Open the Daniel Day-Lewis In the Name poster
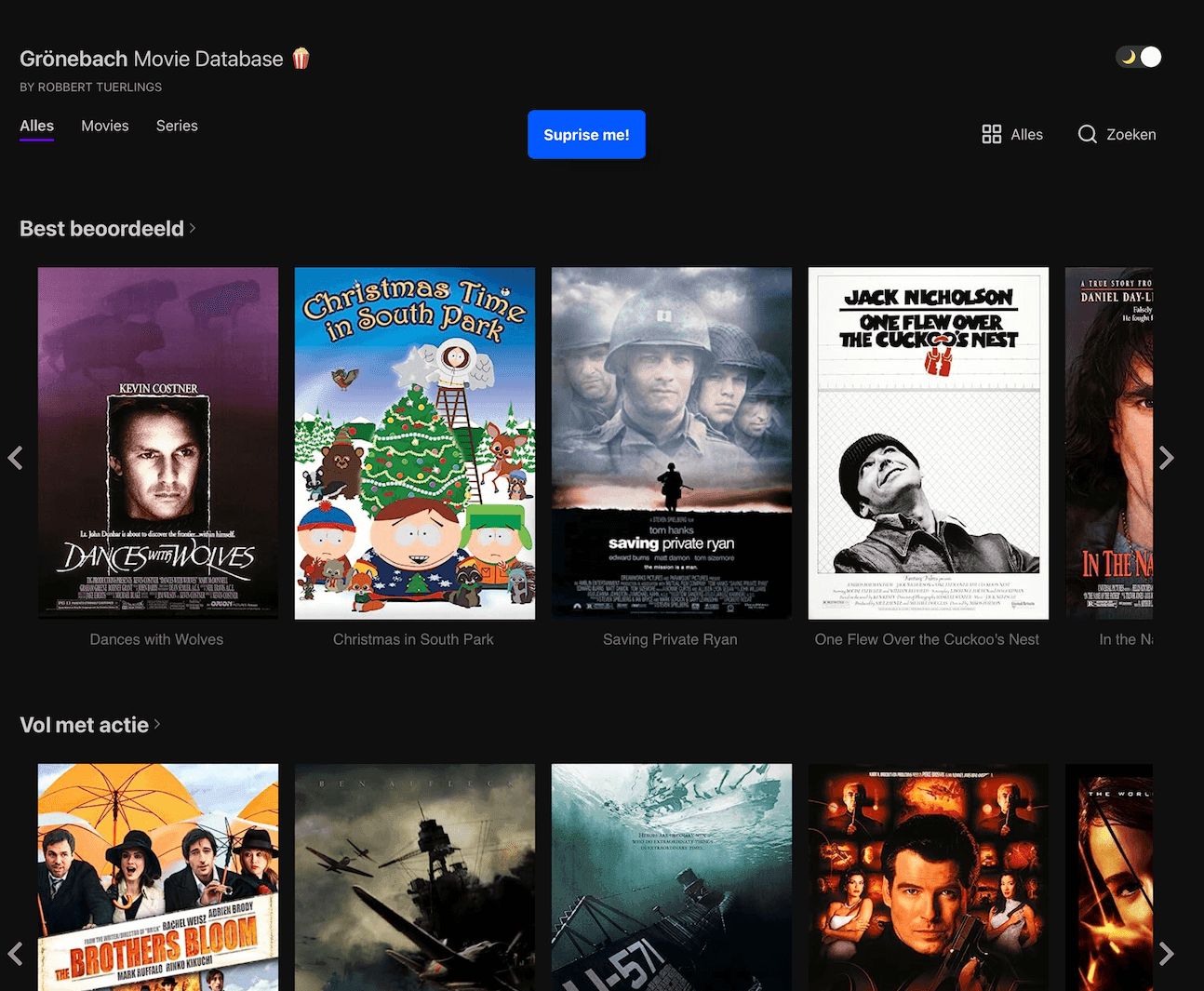The width and height of the screenshot is (1204, 991). click(1109, 443)
